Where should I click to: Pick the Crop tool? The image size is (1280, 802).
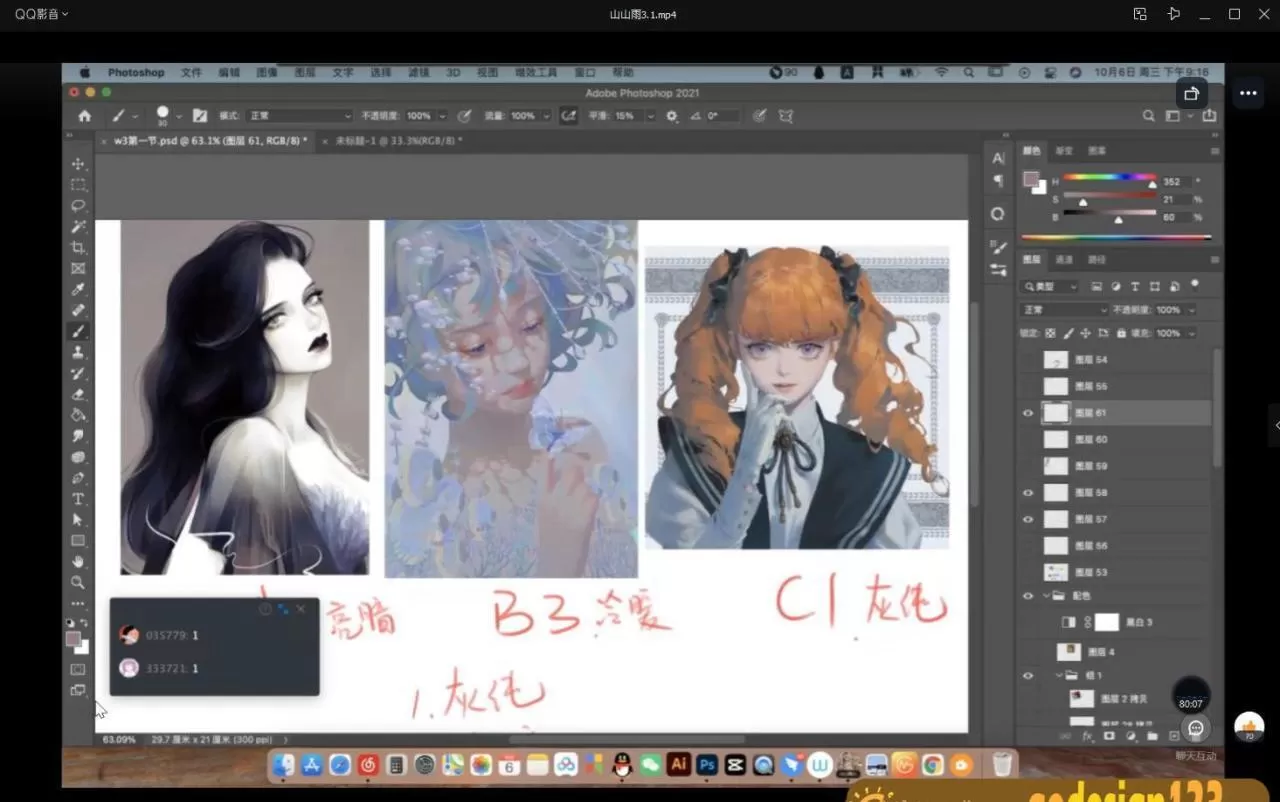tap(78, 248)
